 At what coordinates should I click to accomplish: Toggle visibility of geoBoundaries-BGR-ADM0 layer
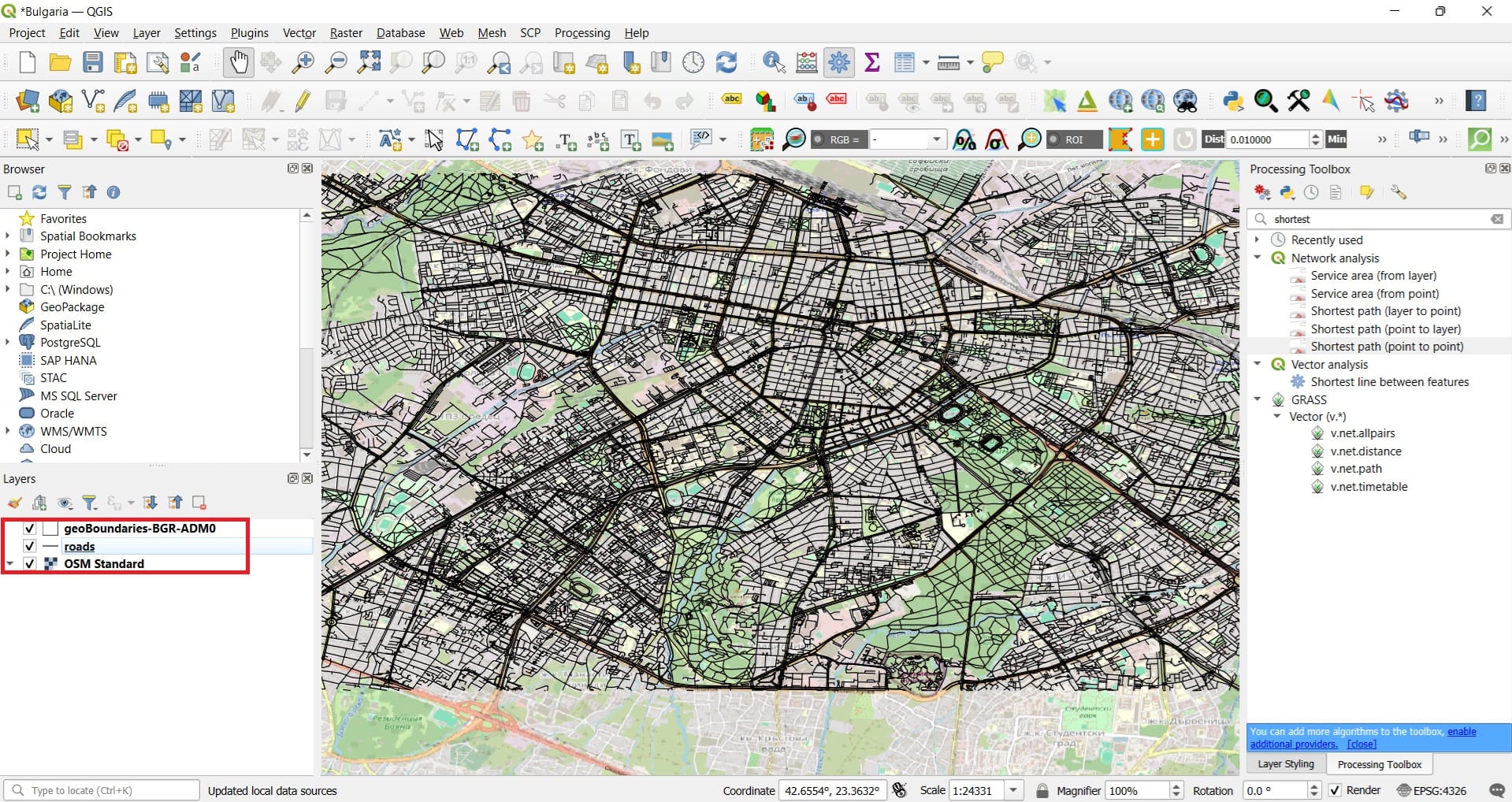[30, 529]
